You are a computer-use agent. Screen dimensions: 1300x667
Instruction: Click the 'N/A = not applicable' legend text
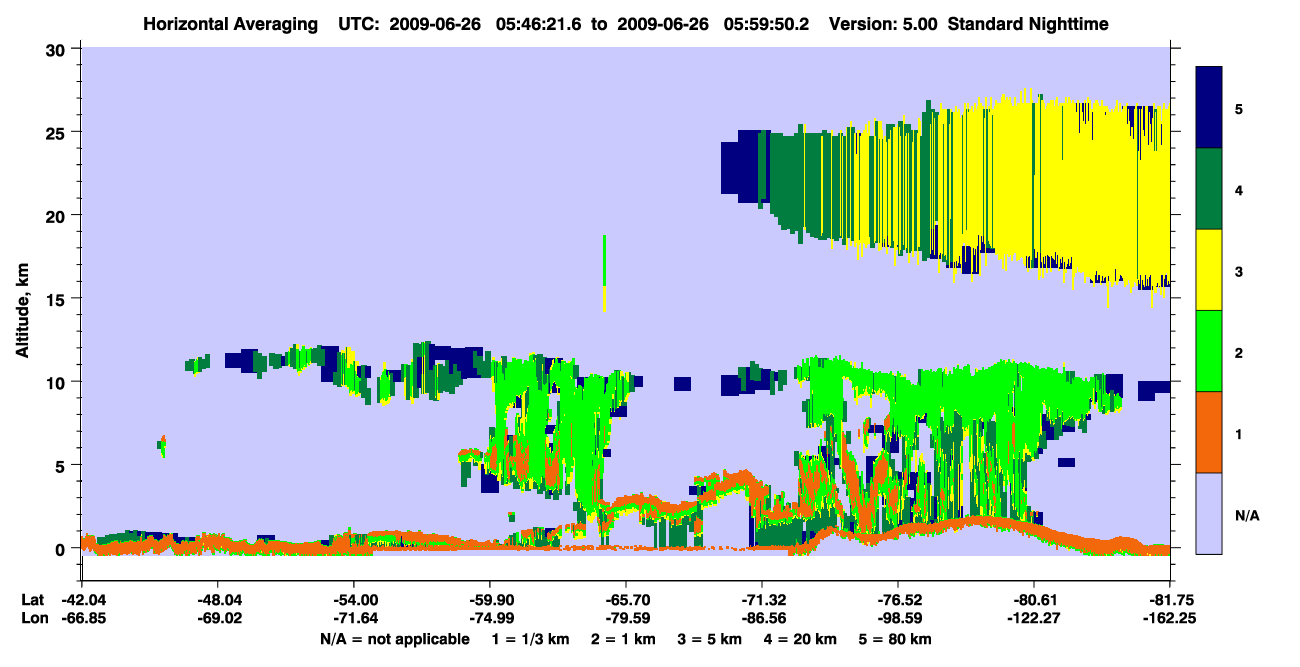point(394,638)
